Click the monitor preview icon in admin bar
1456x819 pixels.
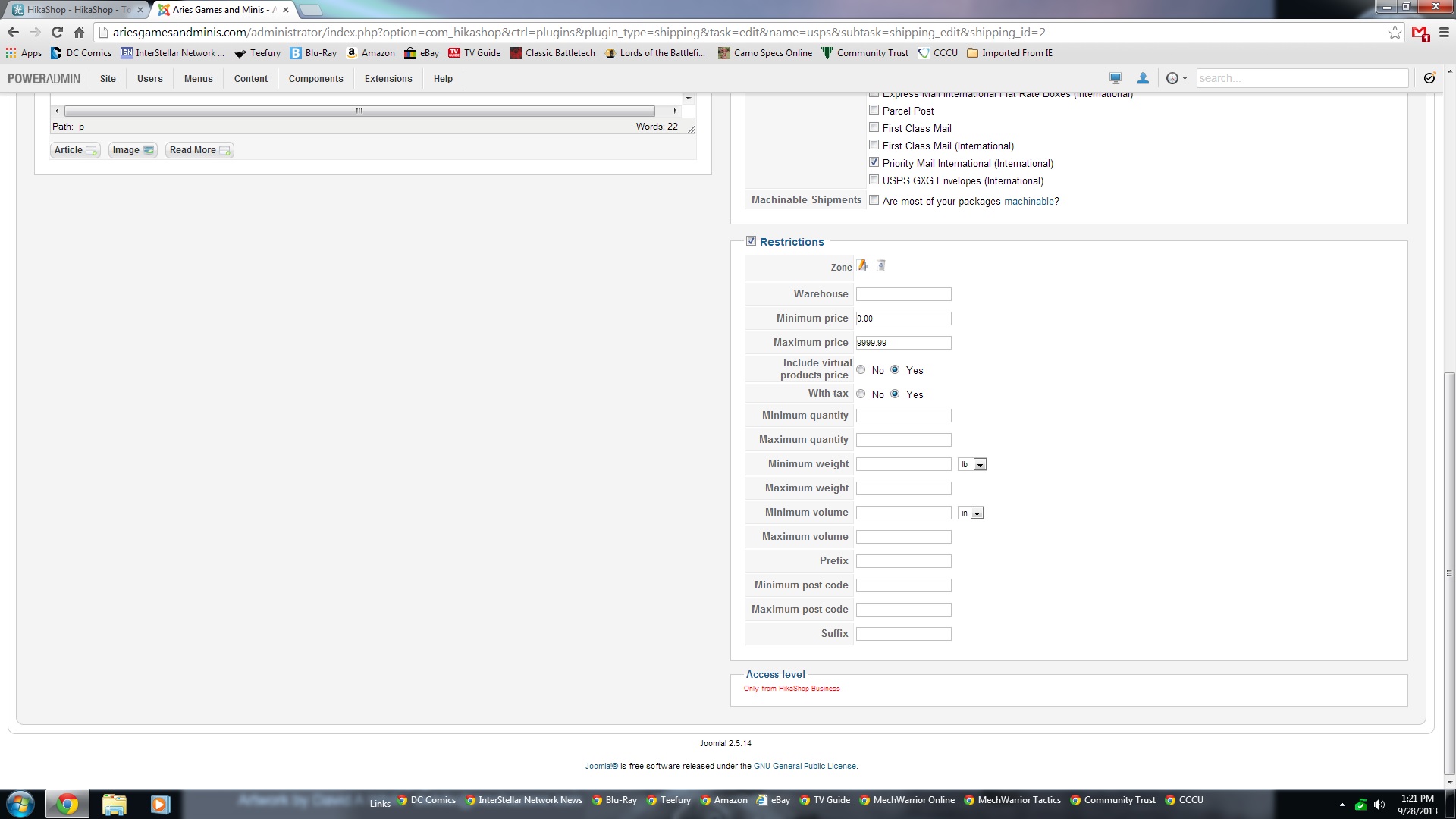pos(1115,78)
